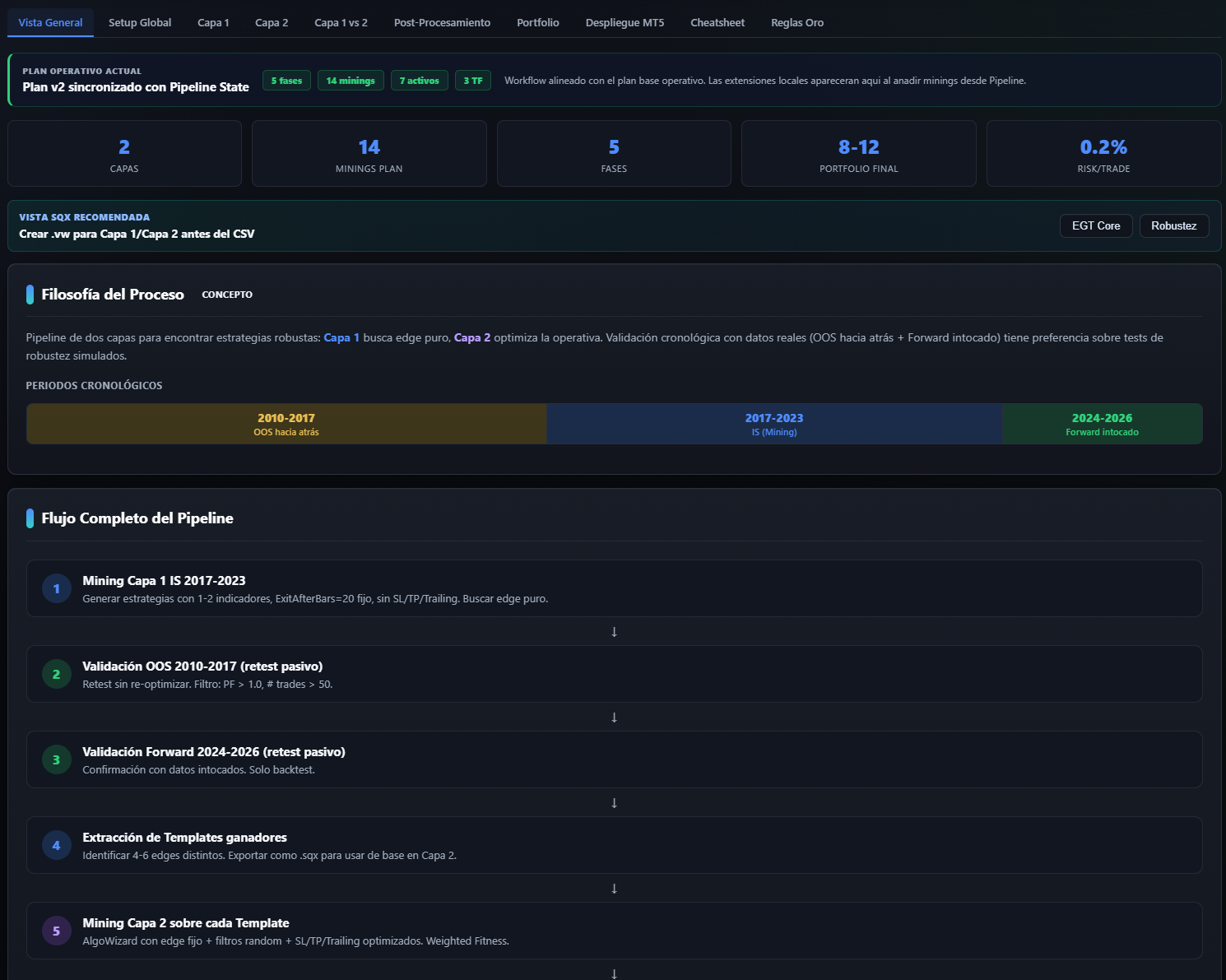Click the CONCEPTO tag
Screen dimensions: 1226x980
(x=227, y=295)
